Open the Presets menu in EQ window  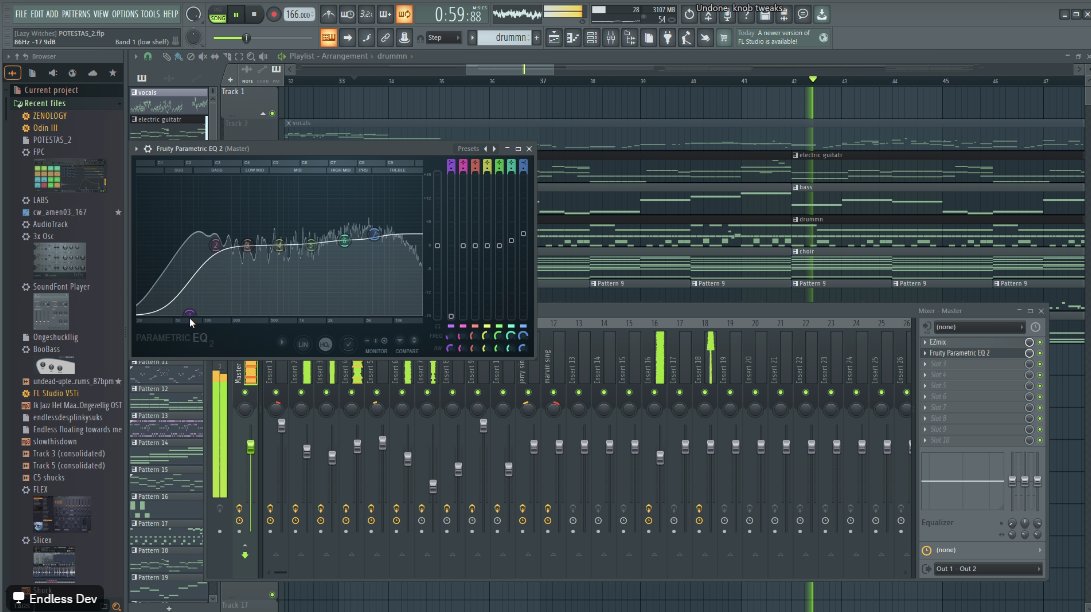coord(468,149)
